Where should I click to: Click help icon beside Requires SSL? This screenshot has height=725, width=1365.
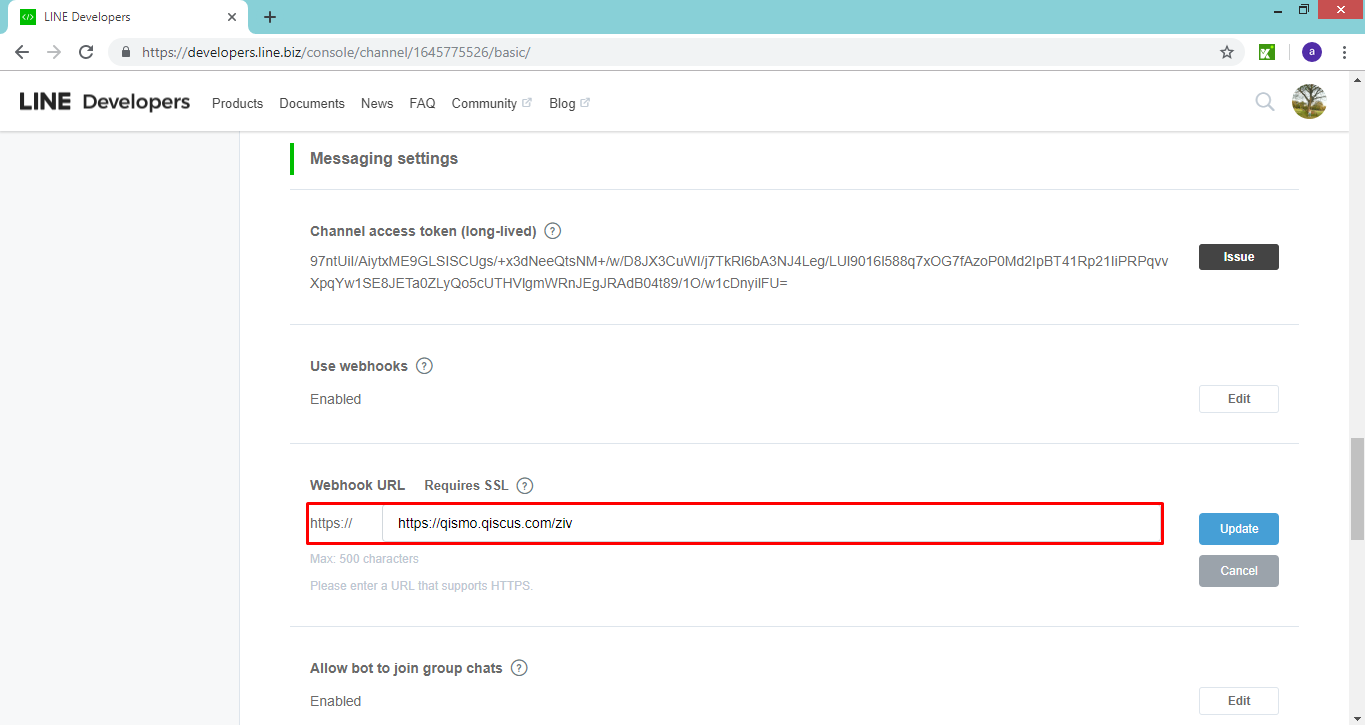pyautogui.click(x=524, y=486)
